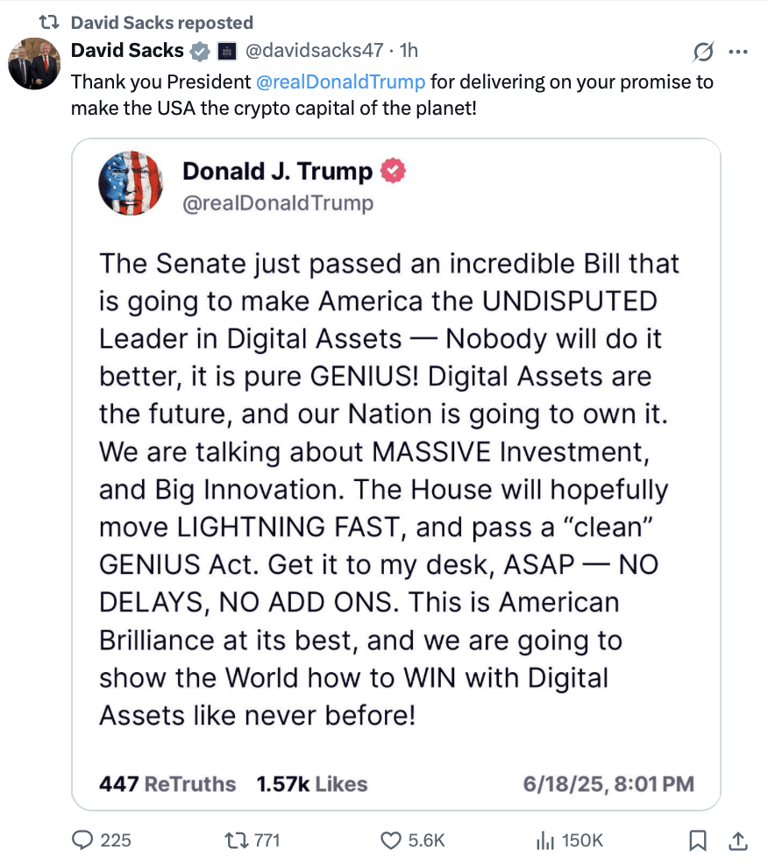The width and height of the screenshot is (768, 864).
Task: Open the Grok slashed-circle icon on the post
Action: click(703, 52)
